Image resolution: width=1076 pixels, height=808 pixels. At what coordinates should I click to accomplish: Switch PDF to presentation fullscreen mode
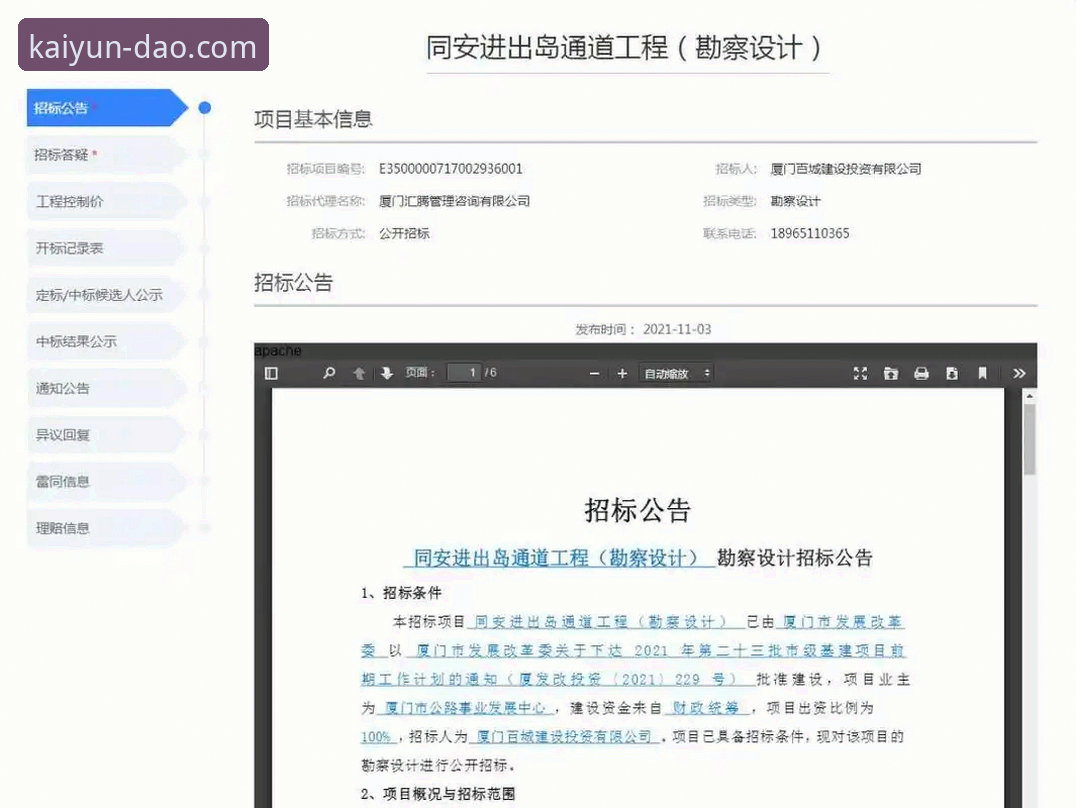[860, 373]
